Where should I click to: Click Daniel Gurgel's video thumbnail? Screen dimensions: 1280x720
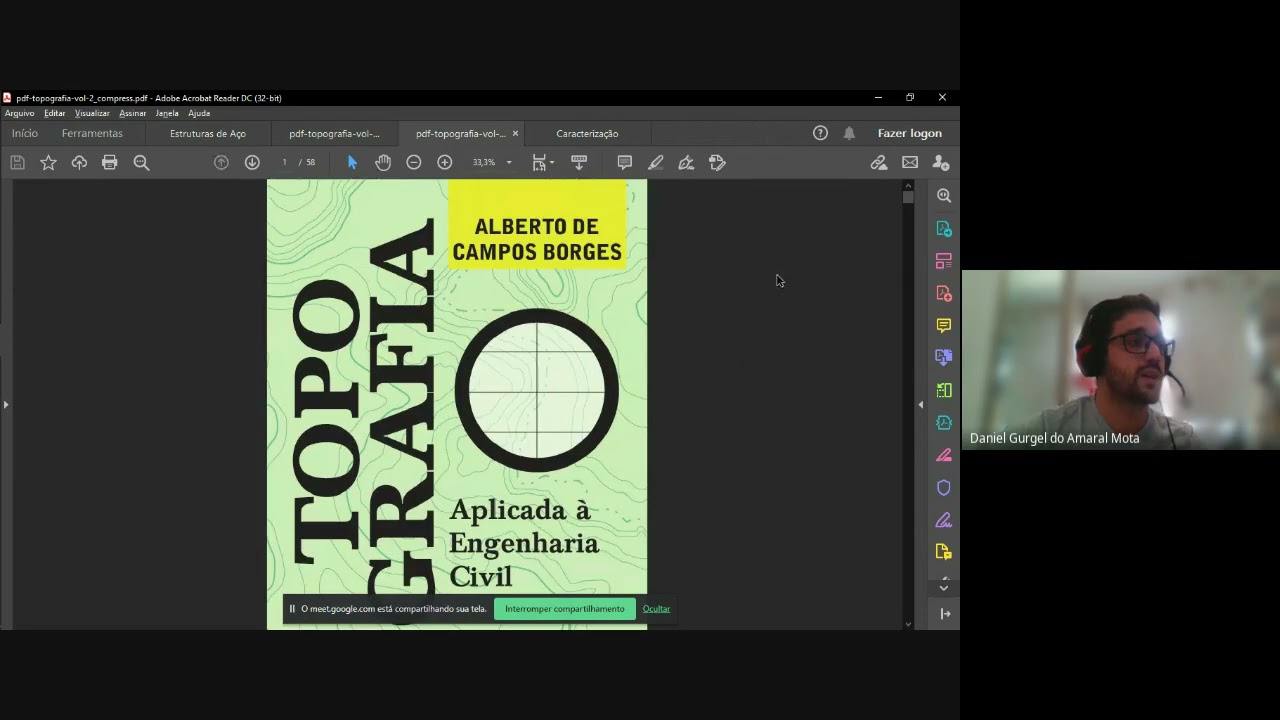pos(1121,359)
